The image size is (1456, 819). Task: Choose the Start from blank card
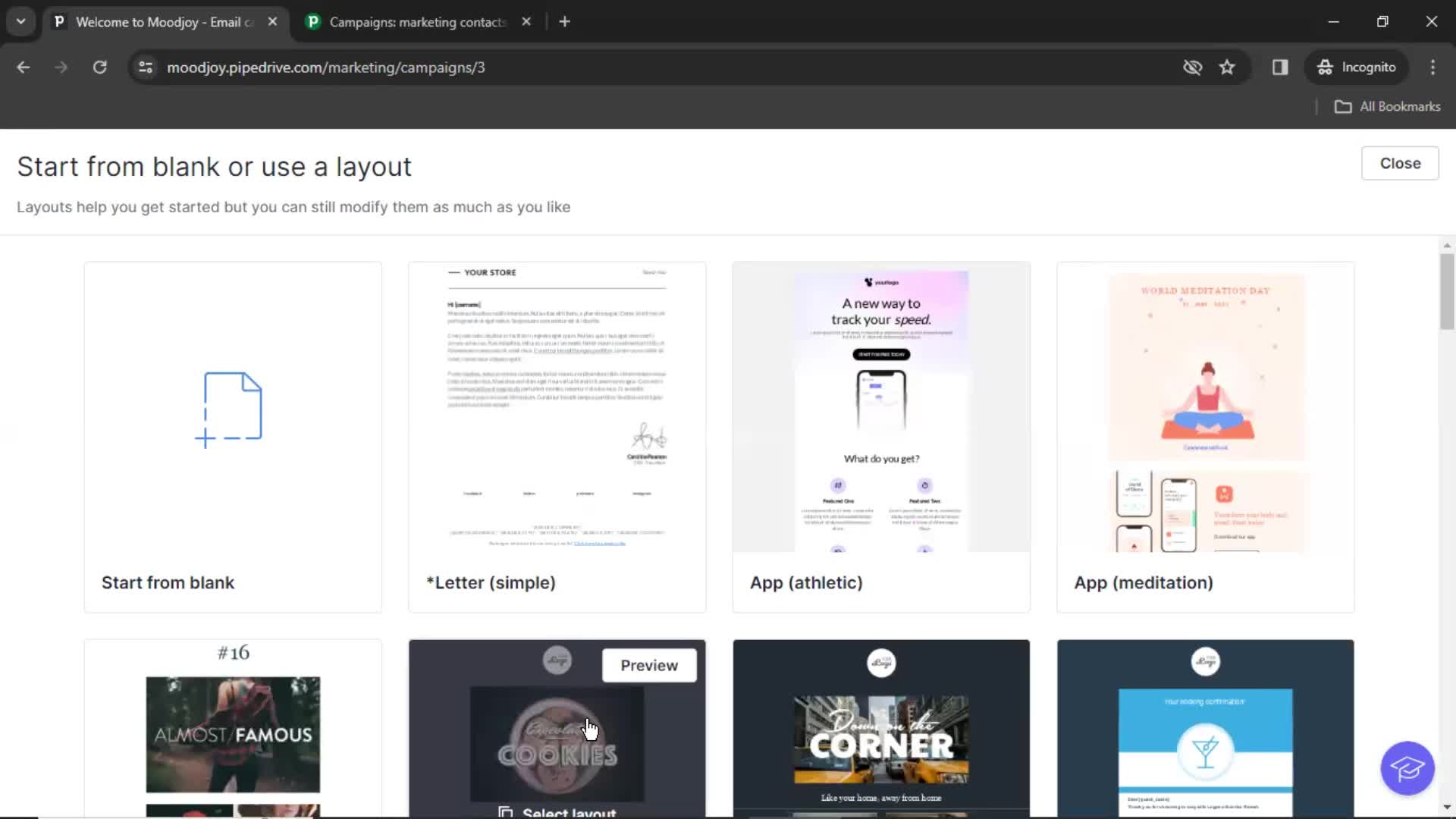click(x=233, y=437)
